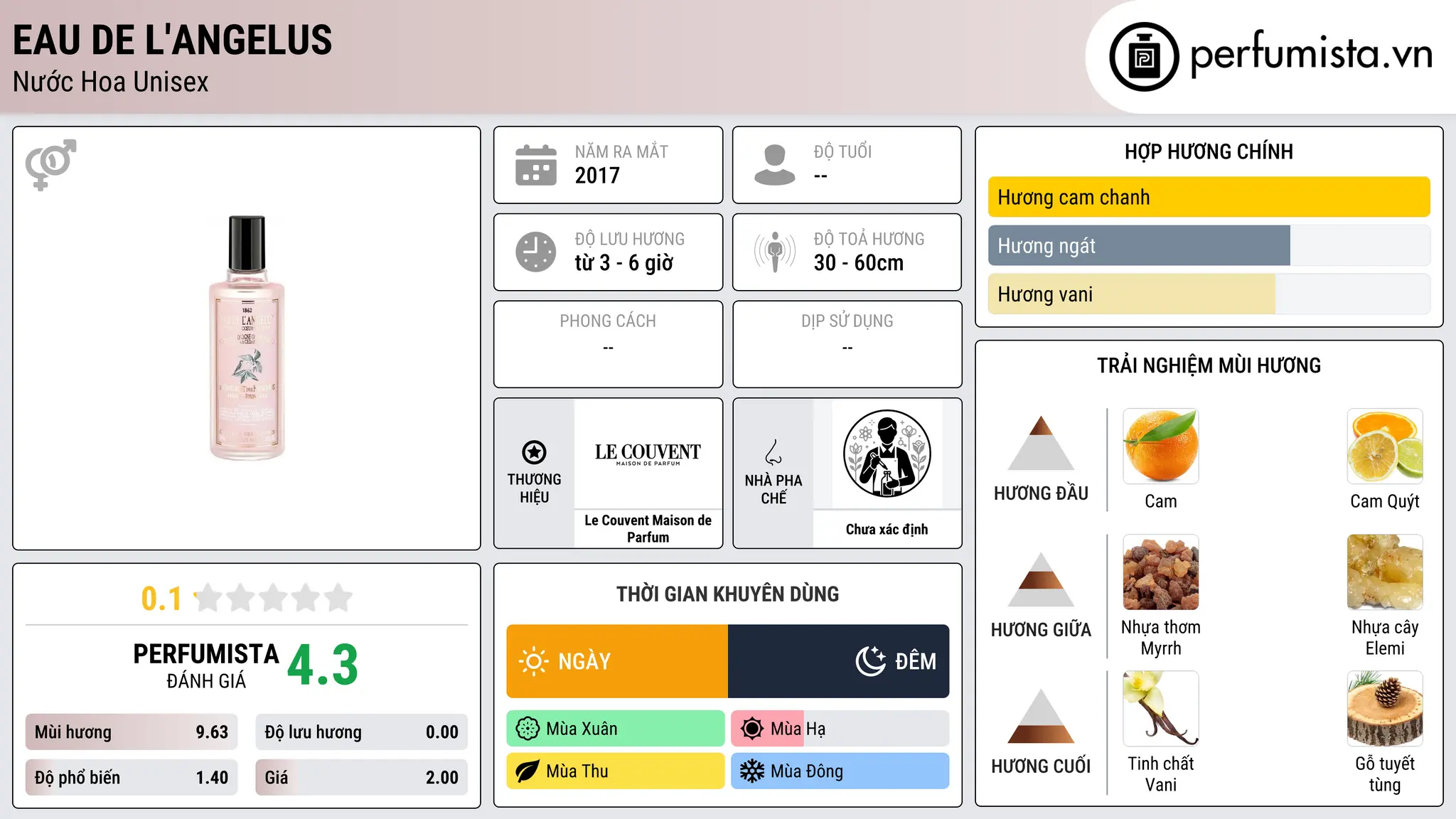Screen dimensions: 1456x819
Task: Choose the Mùa Xuân season bar
Action: [x=616, y=729]
